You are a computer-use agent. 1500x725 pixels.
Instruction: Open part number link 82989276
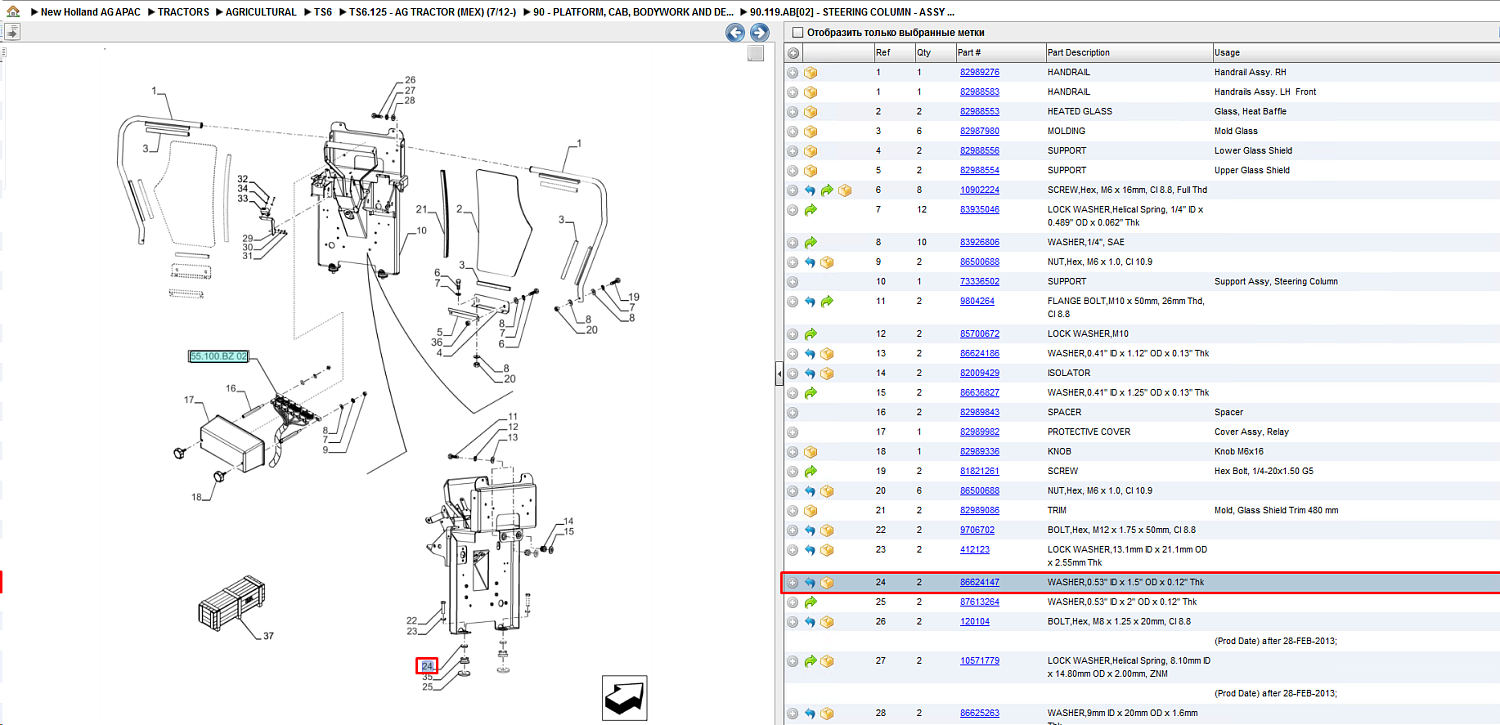(x=979, y=72)
